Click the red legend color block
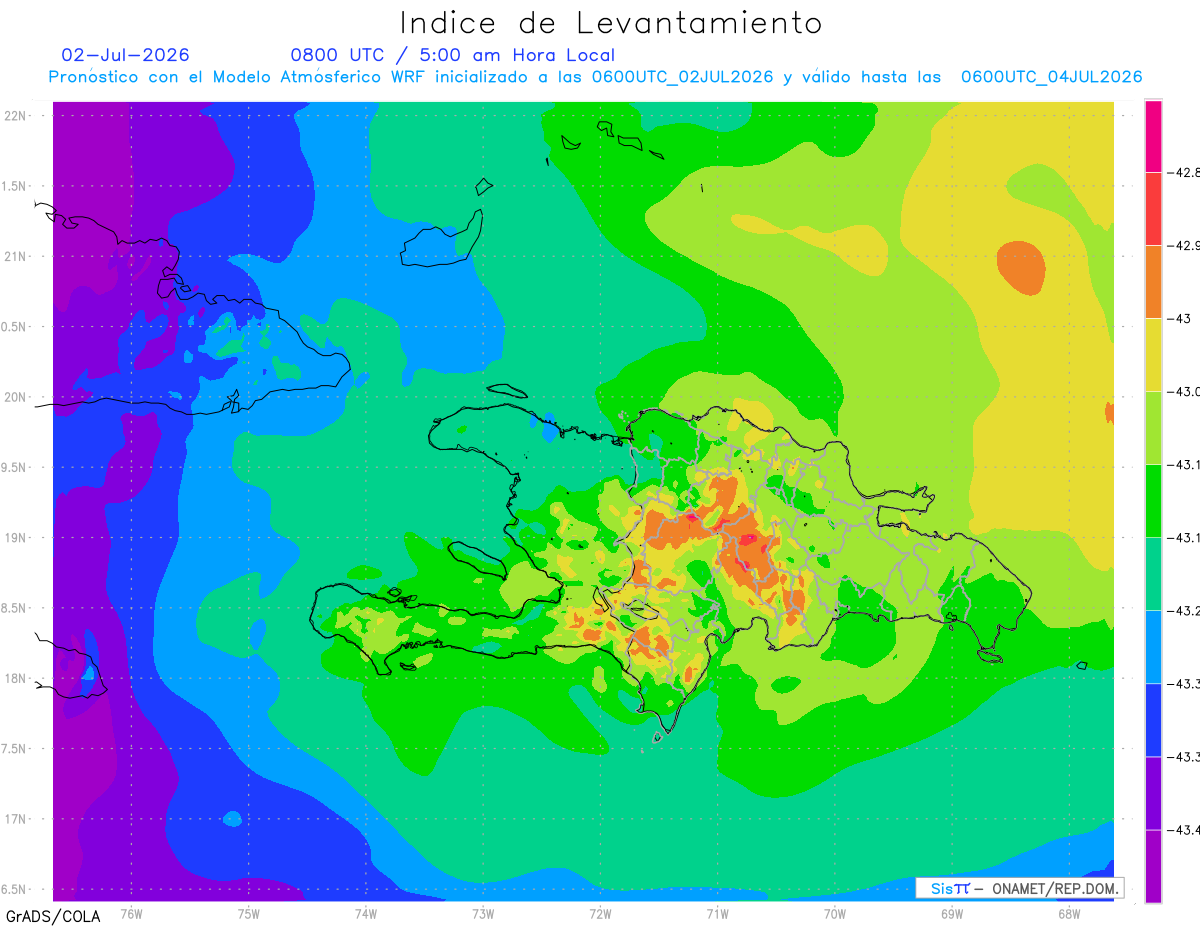 (1153, 208)
